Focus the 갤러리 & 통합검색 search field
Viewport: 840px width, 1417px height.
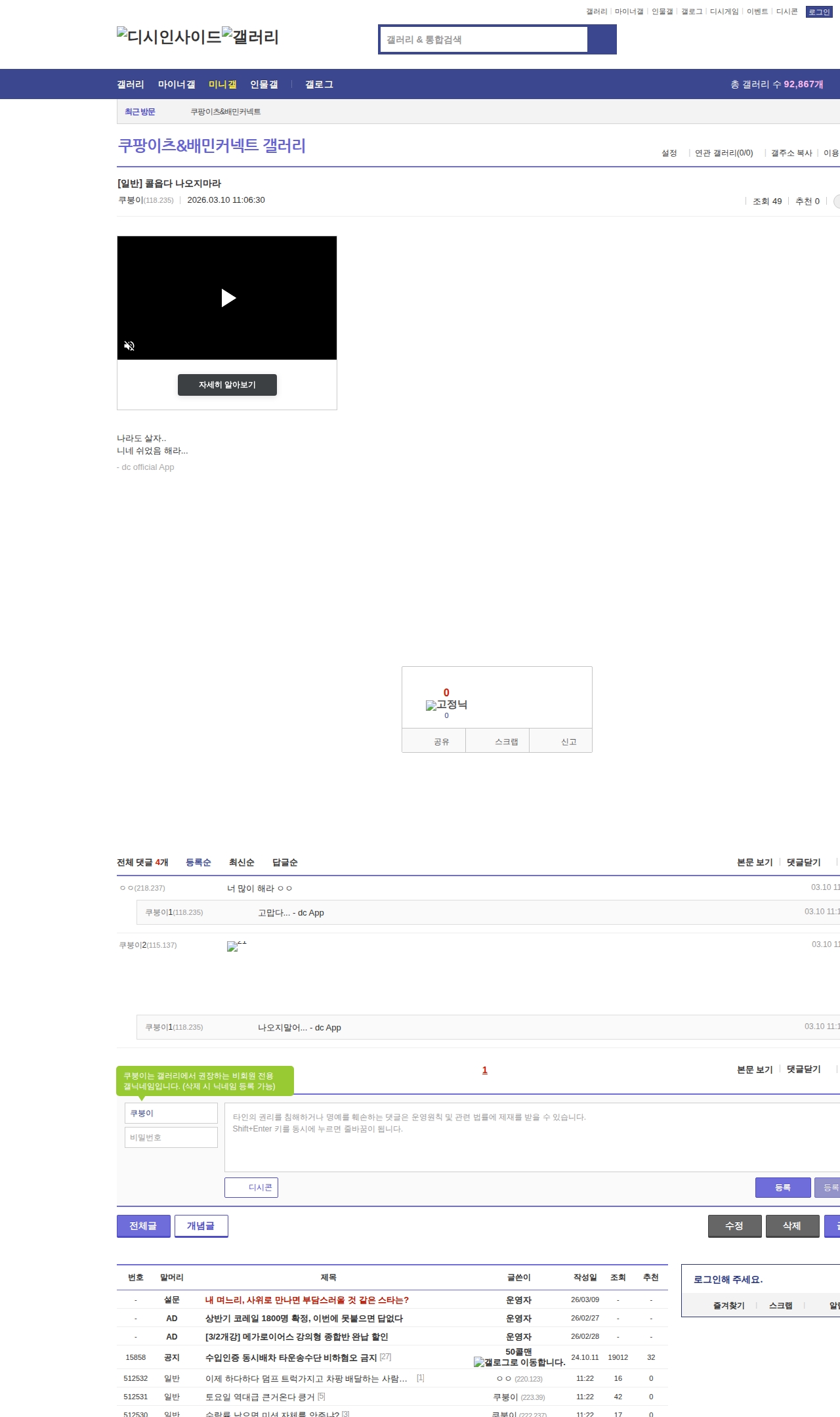pos(484,39)
